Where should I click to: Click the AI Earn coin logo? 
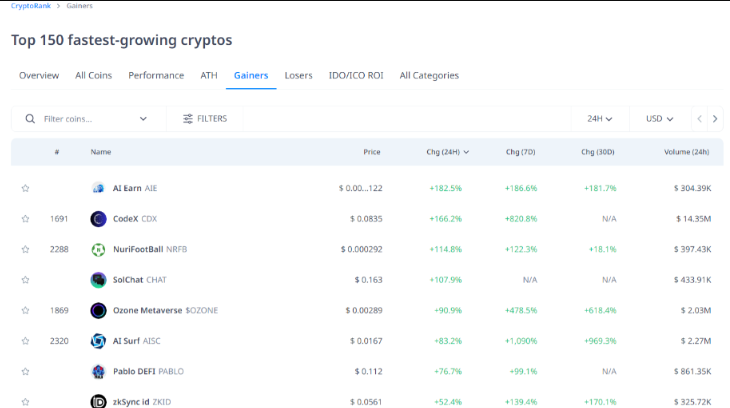click(98, 188)
